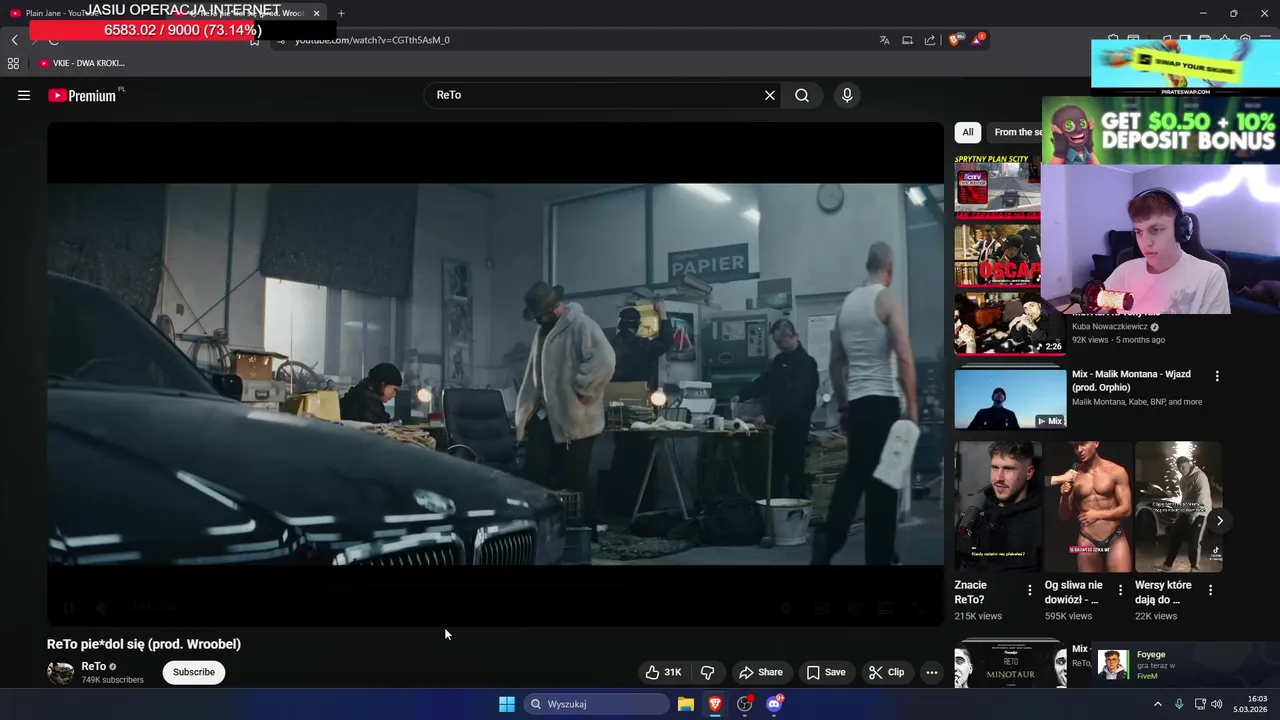Start voice search with microphone icon
This screenshot has width=1280, height=720.
847,95
